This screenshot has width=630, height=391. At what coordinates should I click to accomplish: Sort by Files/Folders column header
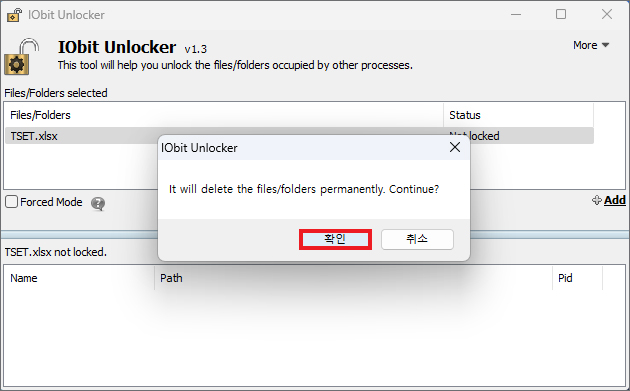pyautogui.click(x=224, y=115)
